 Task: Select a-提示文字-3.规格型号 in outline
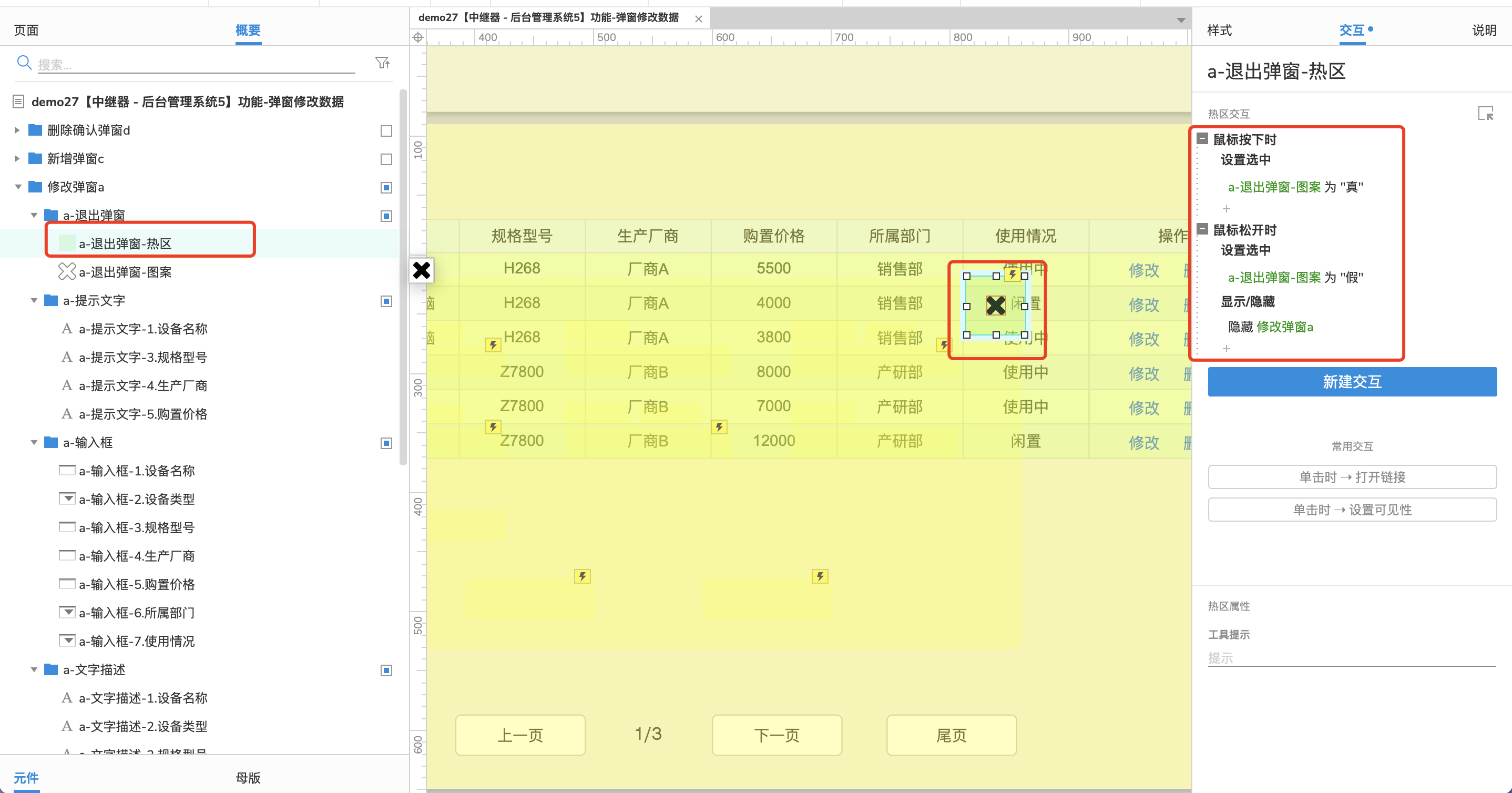click(142, 357)
